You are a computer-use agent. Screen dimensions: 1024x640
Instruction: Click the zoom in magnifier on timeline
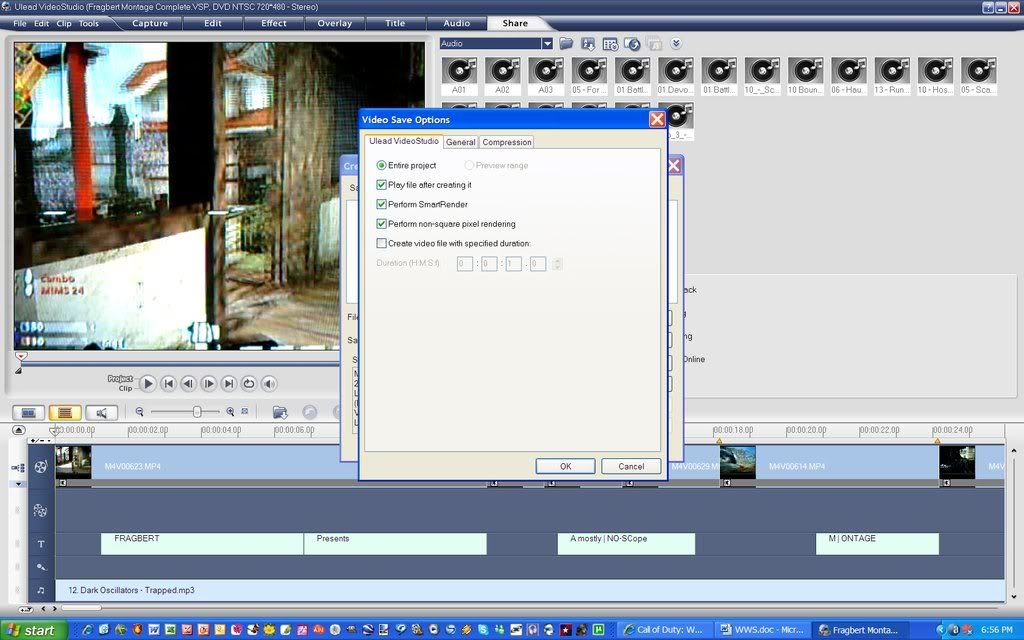click(230, 412)
